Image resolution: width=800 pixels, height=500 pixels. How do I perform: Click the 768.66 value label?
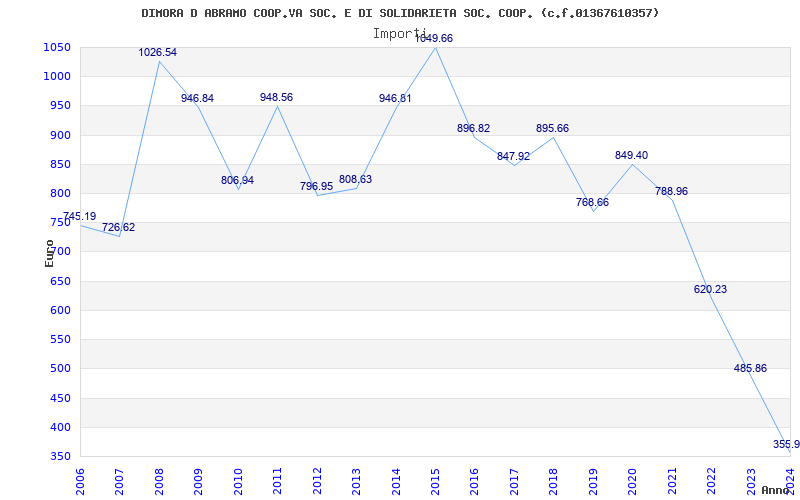click(592, 203)
